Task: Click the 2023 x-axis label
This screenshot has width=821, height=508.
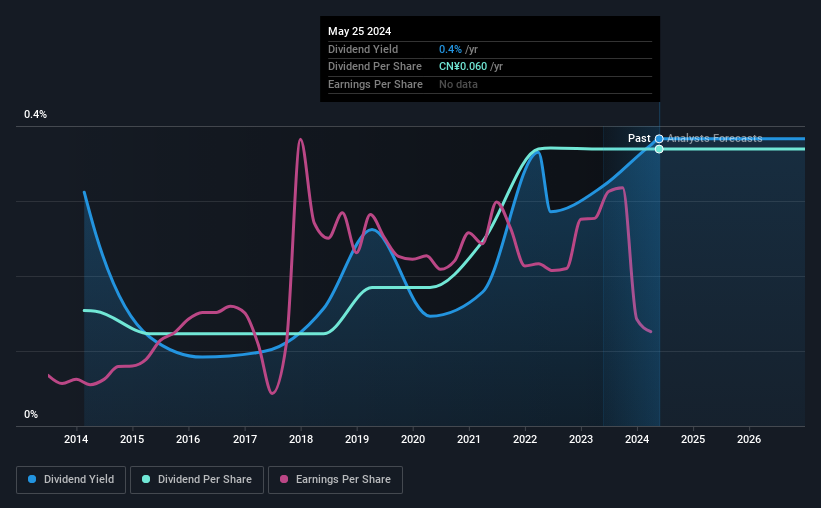Action: click(x=581, y=439)
